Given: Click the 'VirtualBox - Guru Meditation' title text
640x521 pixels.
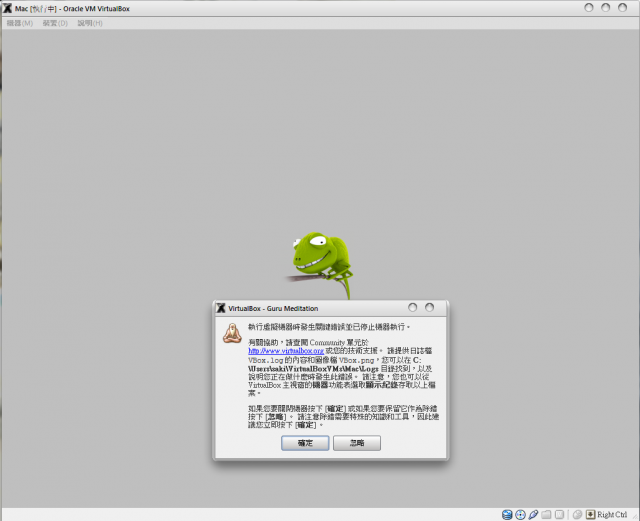Looking at the screenshot, I should pos(273,308).
